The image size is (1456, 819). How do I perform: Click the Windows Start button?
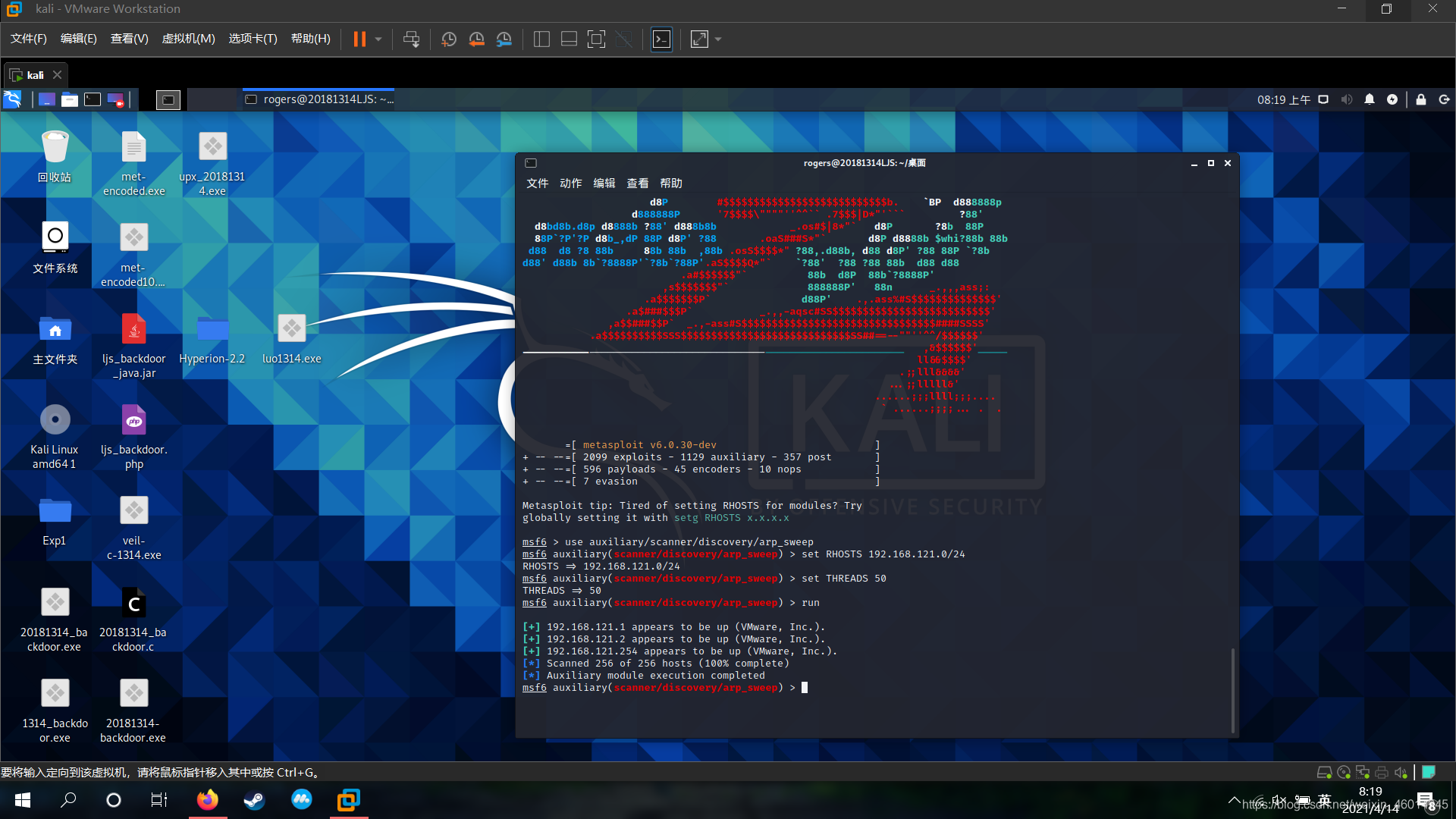coord(23,800)
